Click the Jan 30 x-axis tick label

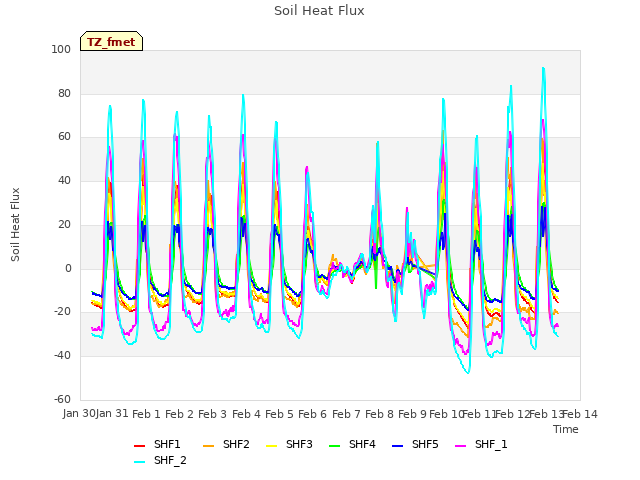(79, 413)
